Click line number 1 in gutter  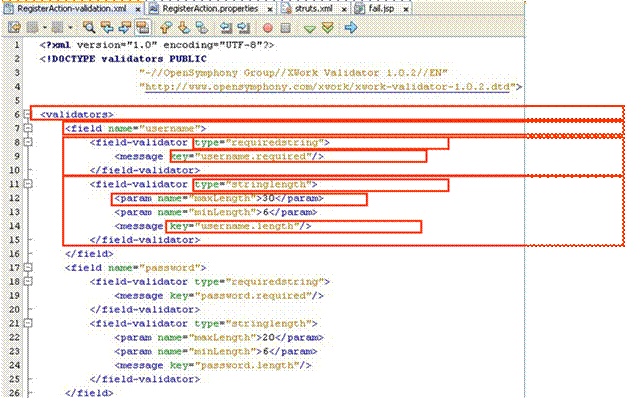point(16,45)
